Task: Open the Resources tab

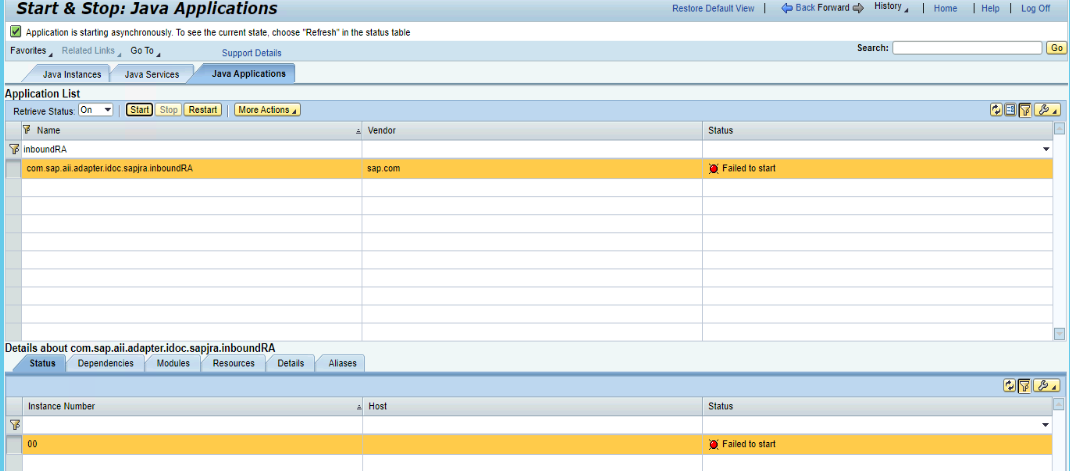Action: (233, 363)
